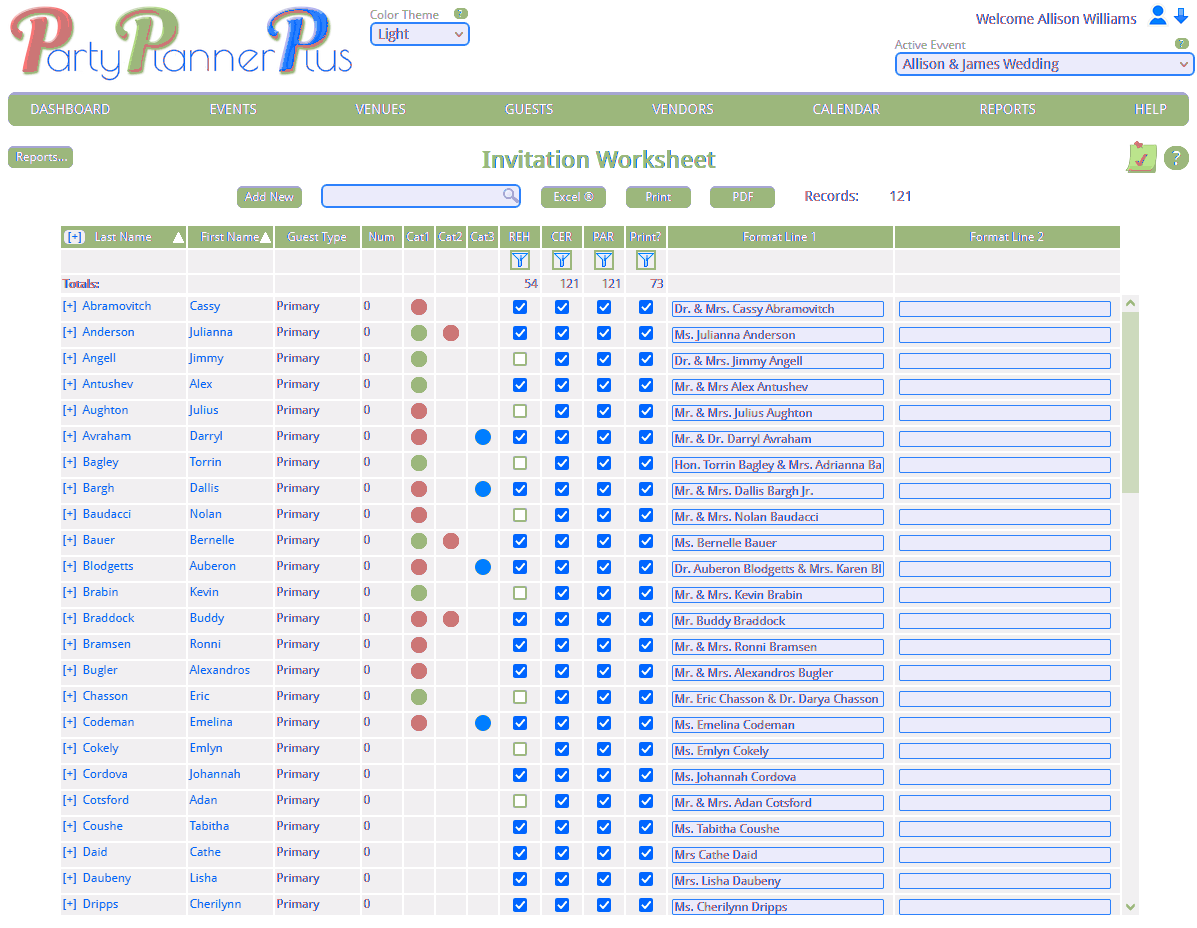Click the round page help icon
Viewport: 1197px width, 928px height.
click(x=1176, y=158)
